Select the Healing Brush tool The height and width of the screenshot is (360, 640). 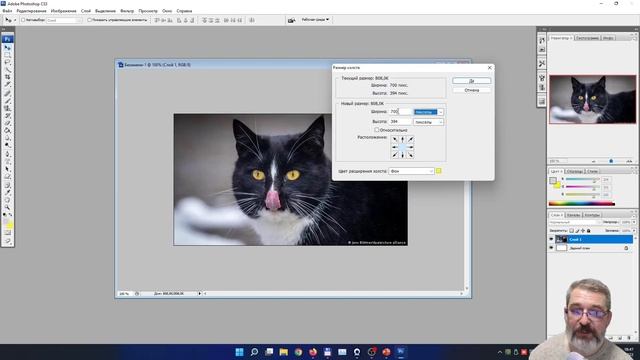pos(7,93)
